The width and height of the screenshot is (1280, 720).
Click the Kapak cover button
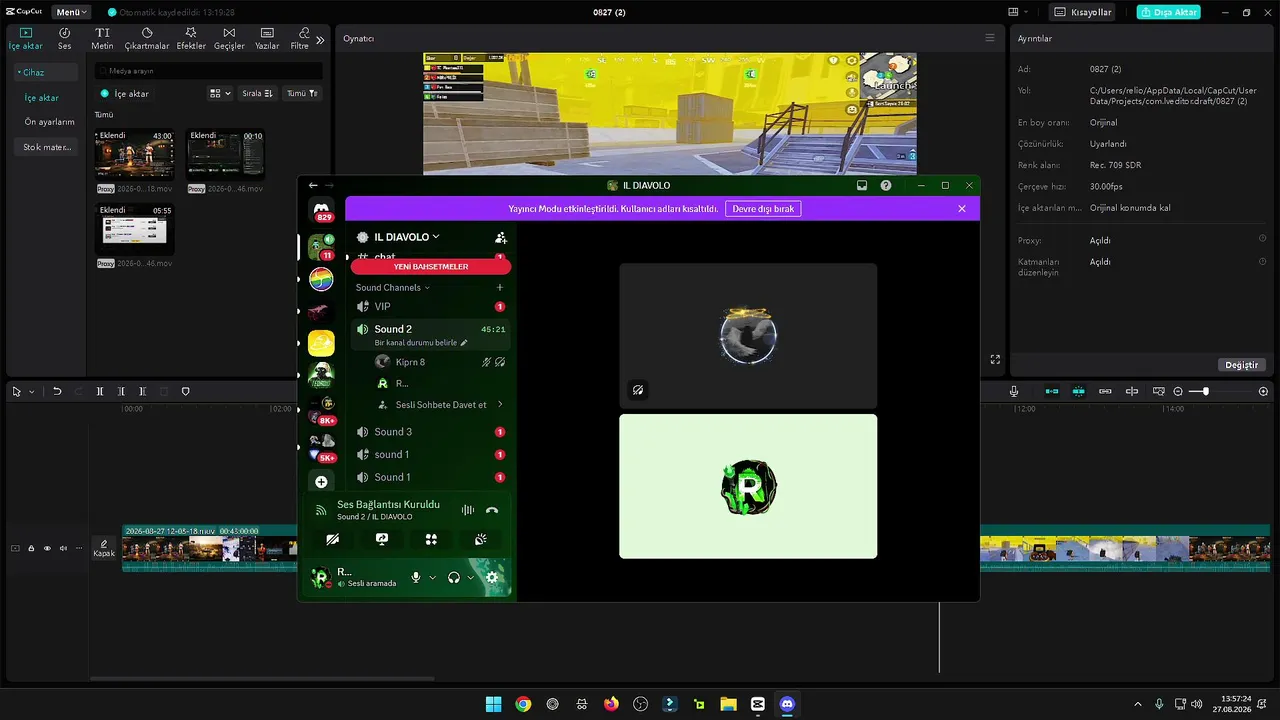104,548
